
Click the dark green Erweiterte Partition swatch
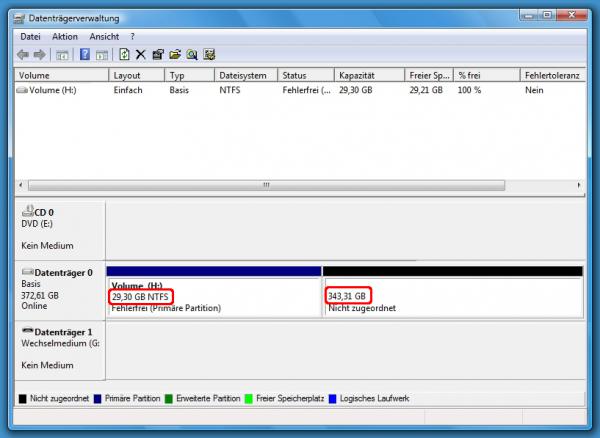click(169, 399)
